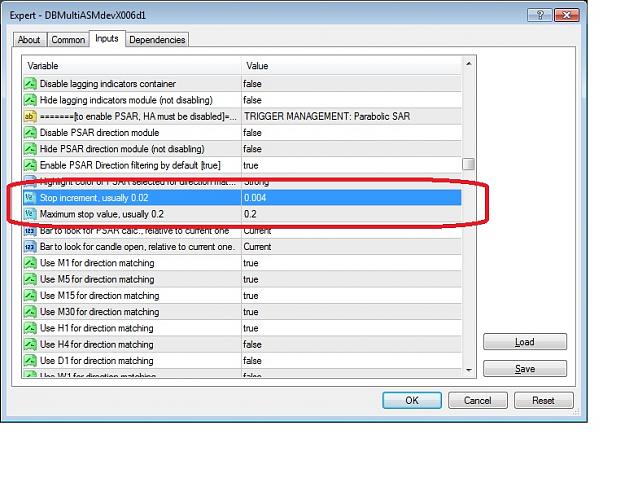Click icon beside Use M1 for direction matching
The height and width of the screenshot is (500, 625).
point(30,263)
